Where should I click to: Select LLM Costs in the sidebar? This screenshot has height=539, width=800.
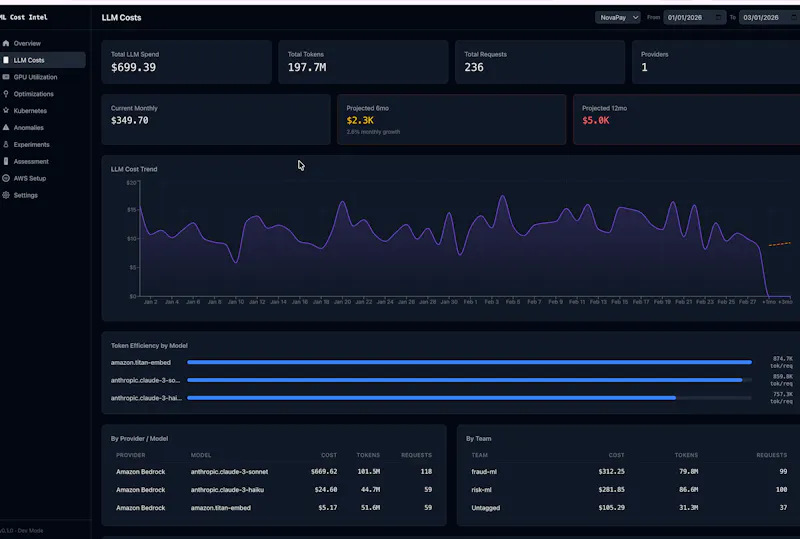(x=43, y=60)
